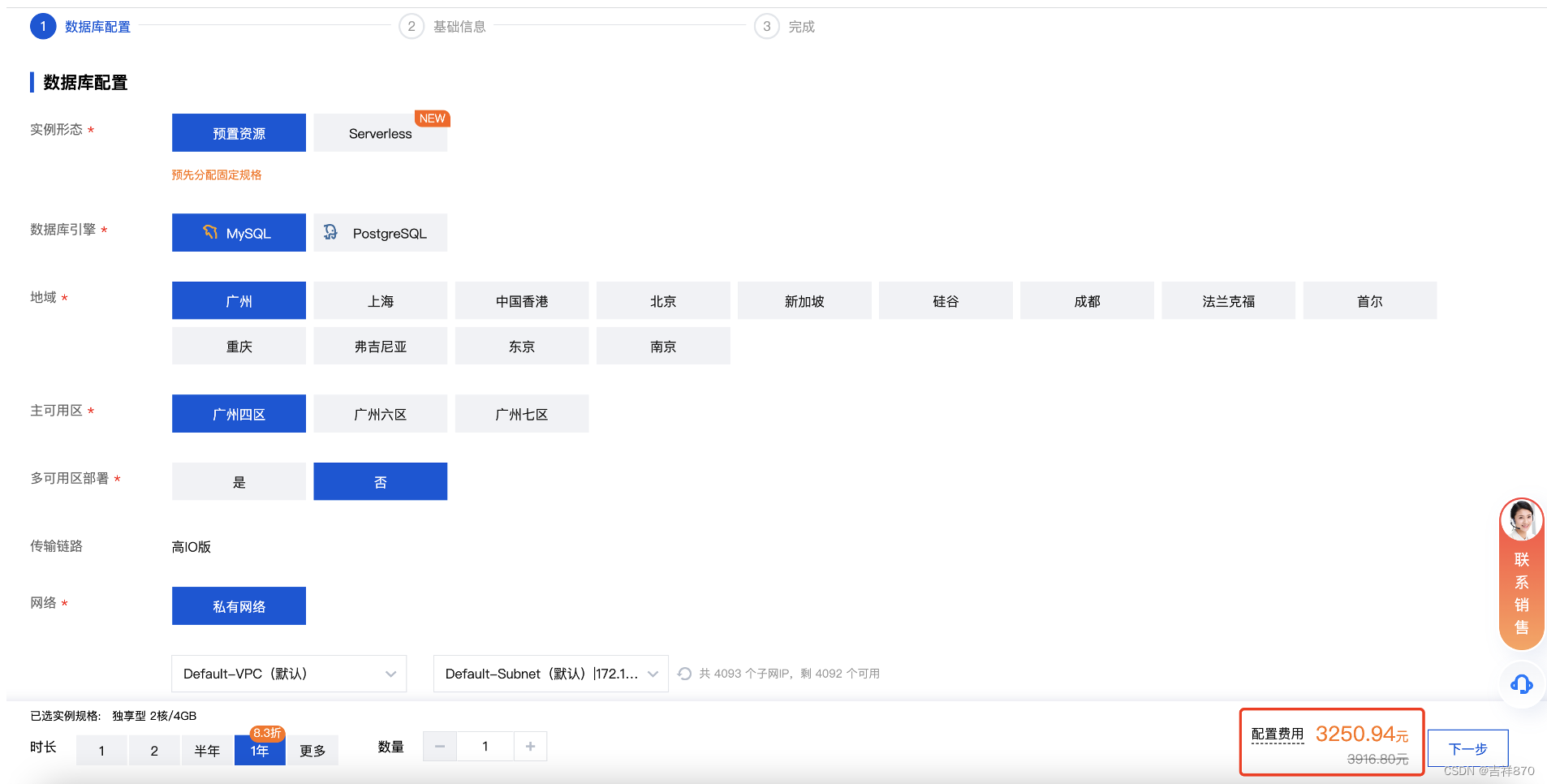This screenshot has height=784, width=1547.
Task: Click 下一步 to proceed
Action: [x=1467, y=748]
